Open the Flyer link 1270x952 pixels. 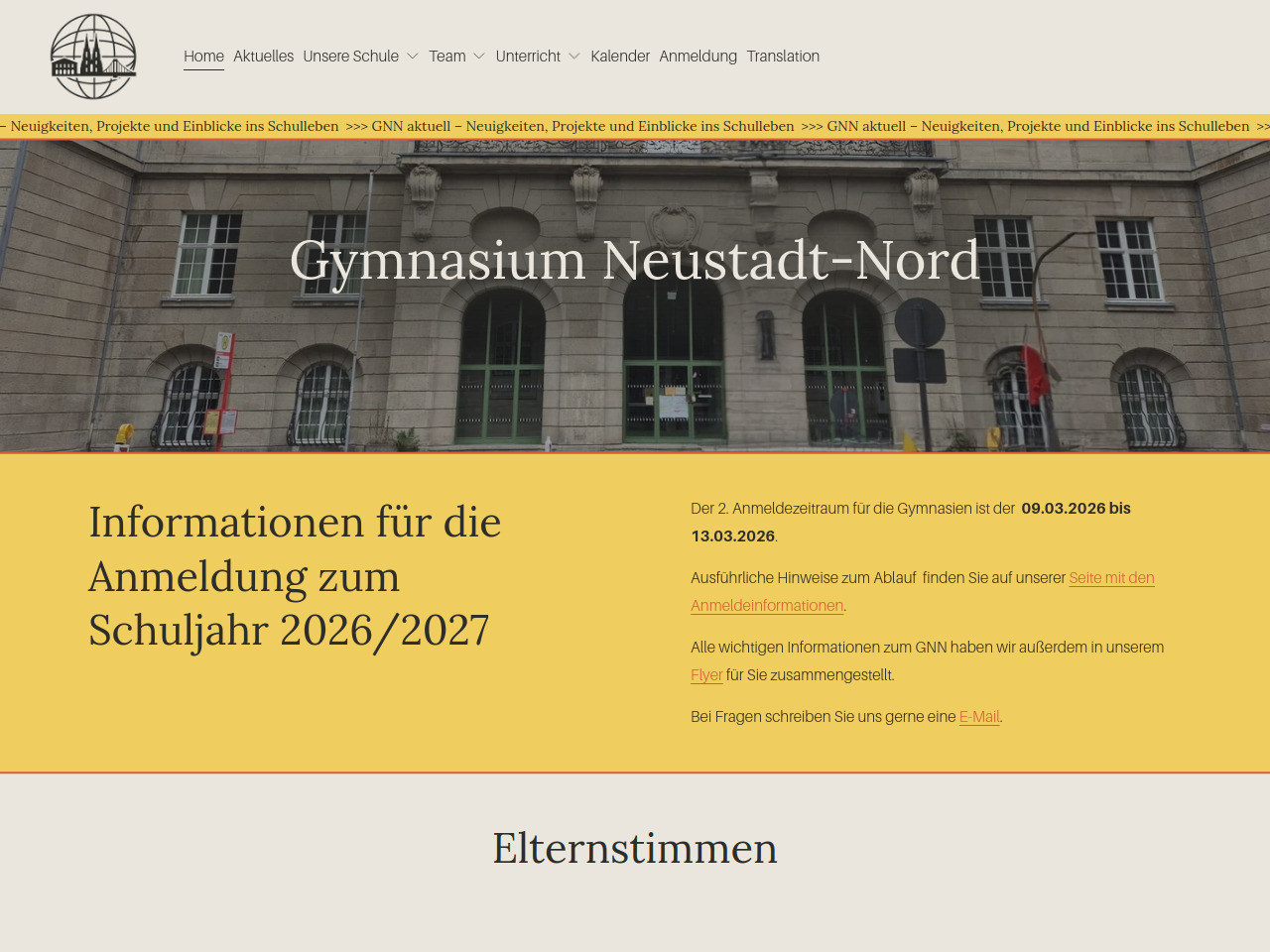pos(705,675)
